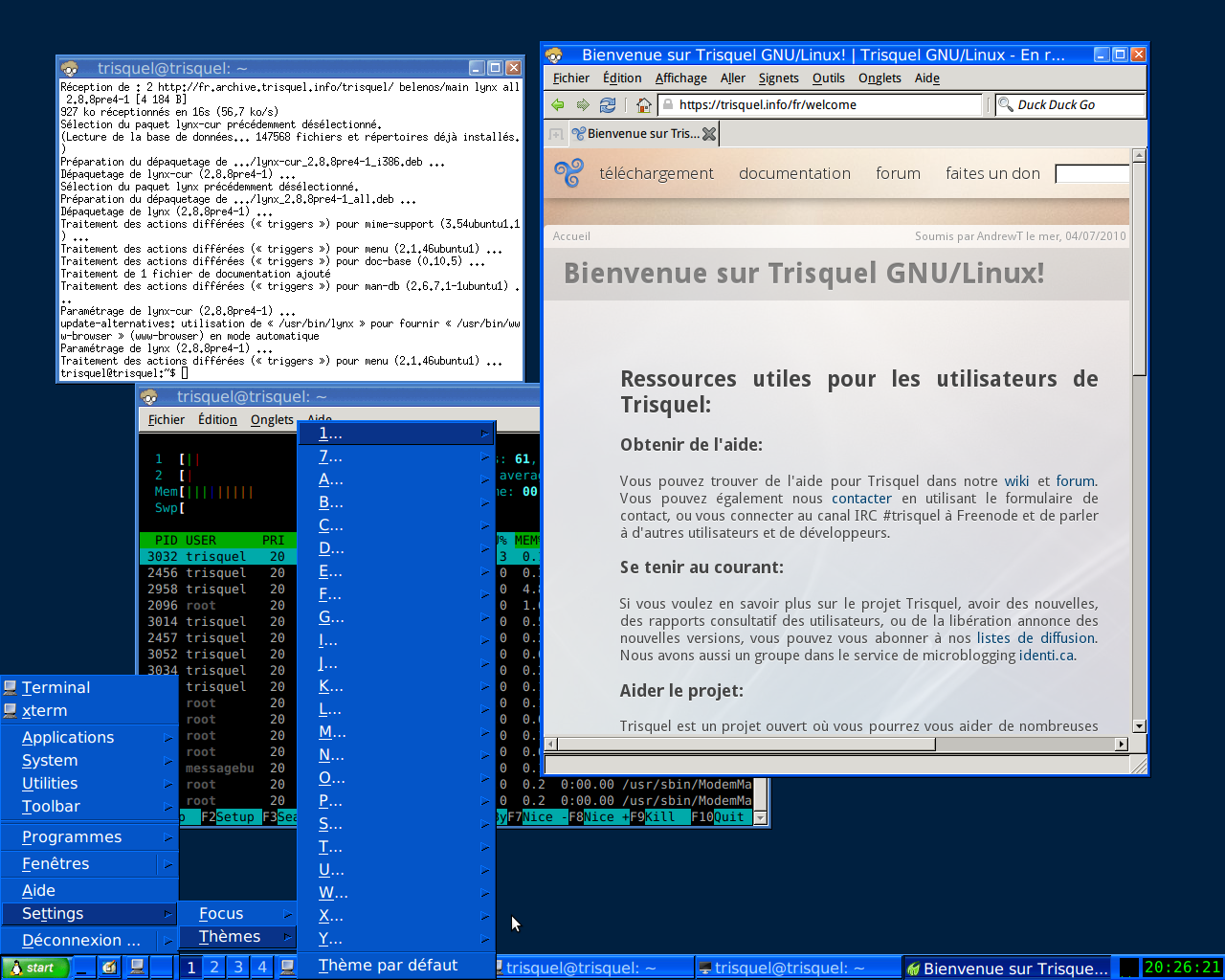Click the black tray box left of clock
Viewport: 1225px width, 980px height.
tap(1129, 968)
